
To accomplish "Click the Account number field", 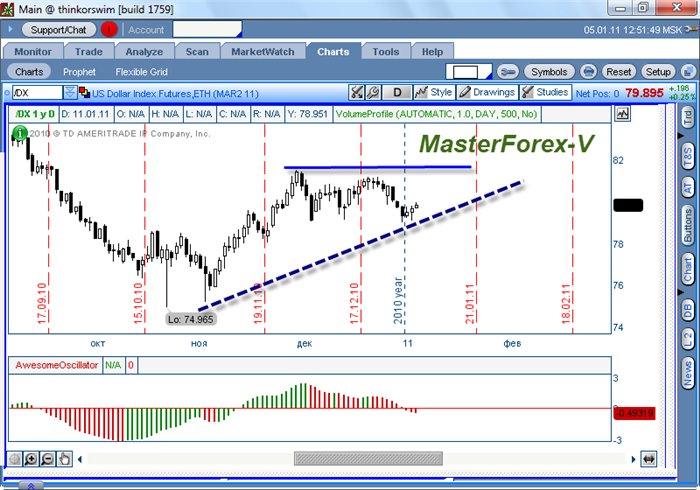I will coord(207,30).
